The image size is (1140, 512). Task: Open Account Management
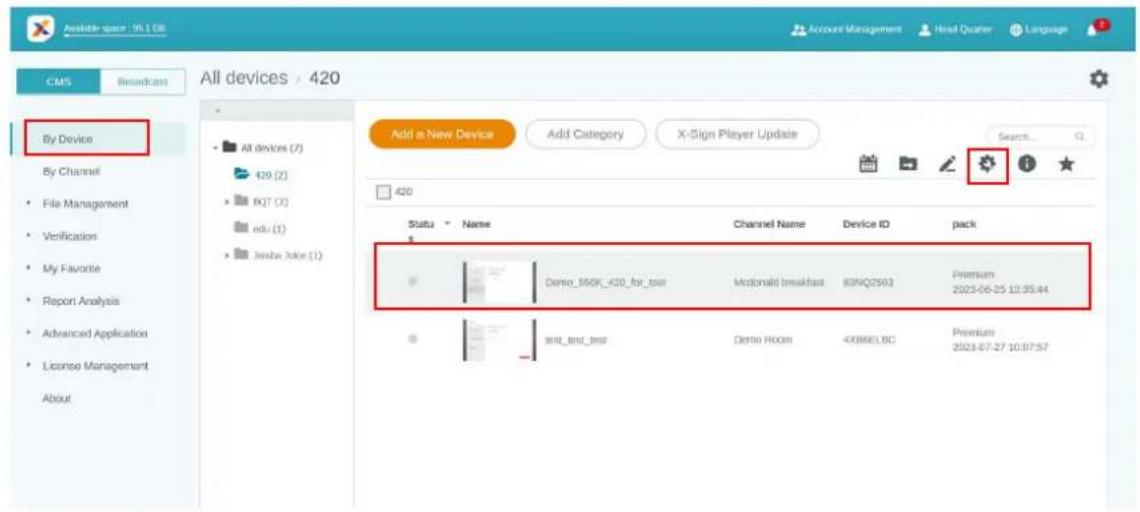(846, 29)
